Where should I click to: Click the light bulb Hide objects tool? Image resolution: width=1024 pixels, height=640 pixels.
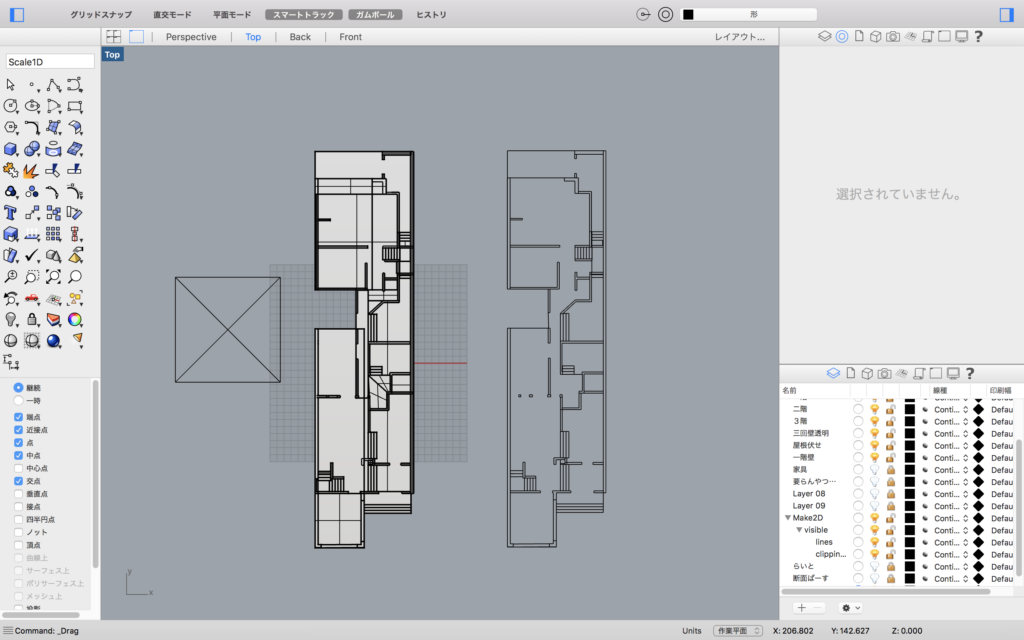[x=10, y=319]
